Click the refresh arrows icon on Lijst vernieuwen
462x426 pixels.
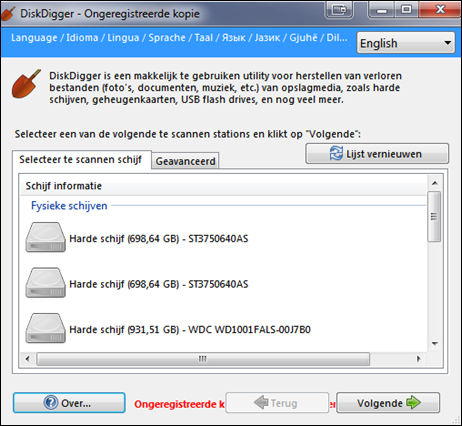tap(336, 153)
